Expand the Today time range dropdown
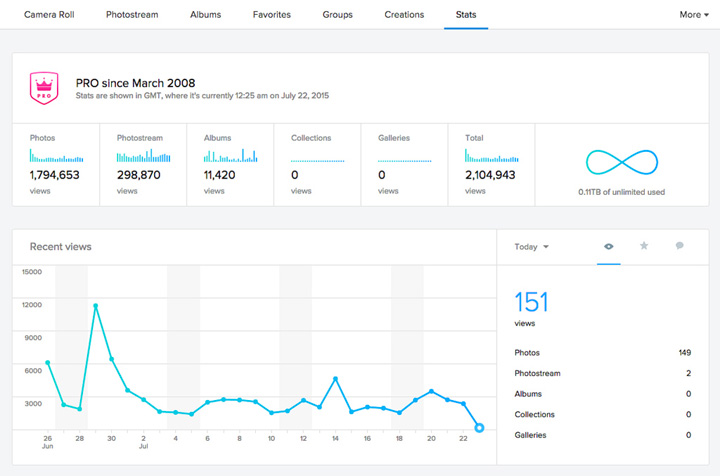 pos(531,247)
